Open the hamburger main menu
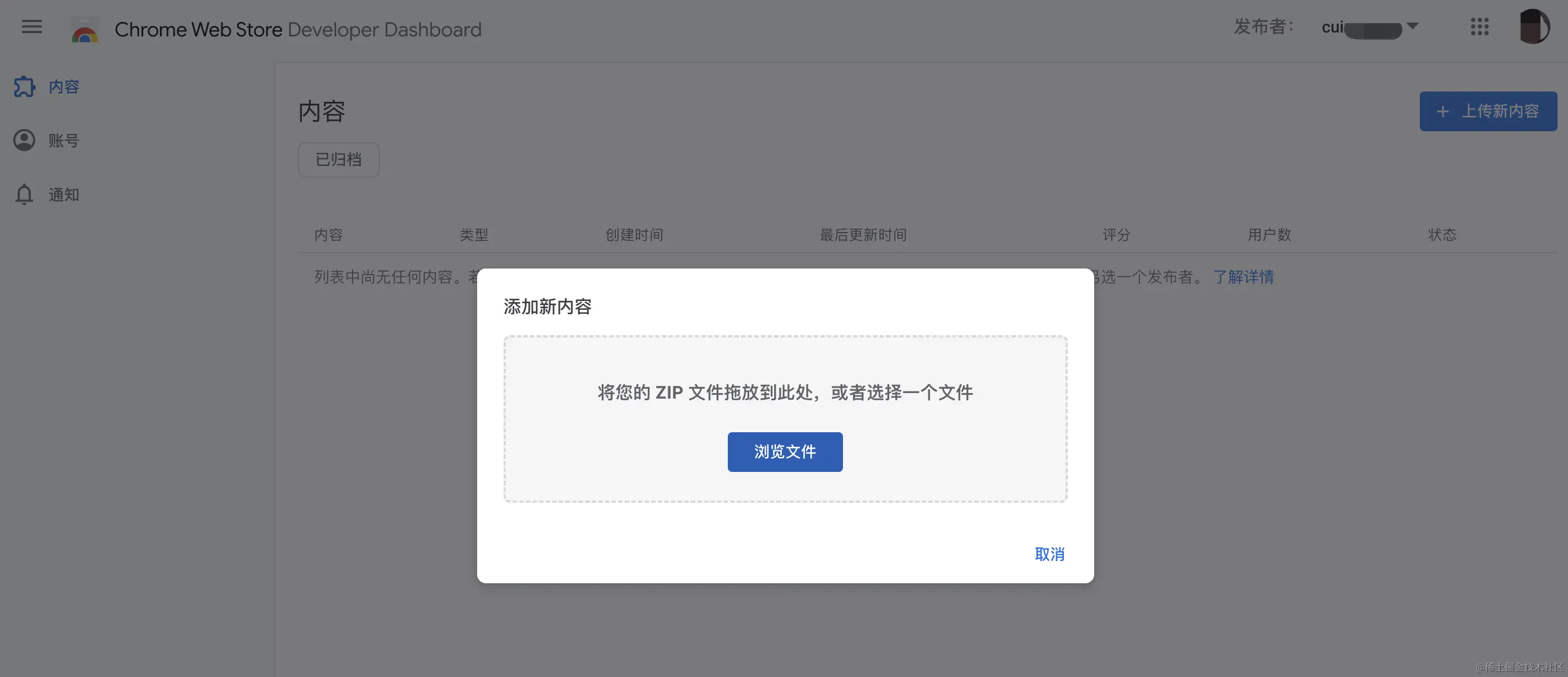This screenshot has height=677, width=1568. coord(31,27)
